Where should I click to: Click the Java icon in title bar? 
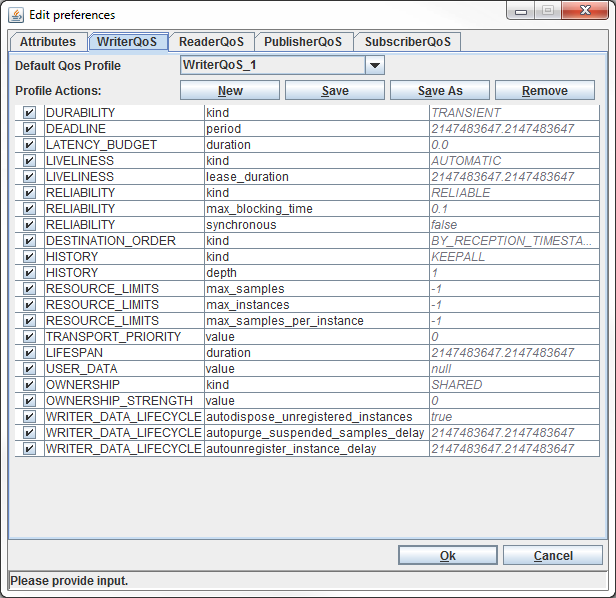pyautogui.click(x=17, y=15)
